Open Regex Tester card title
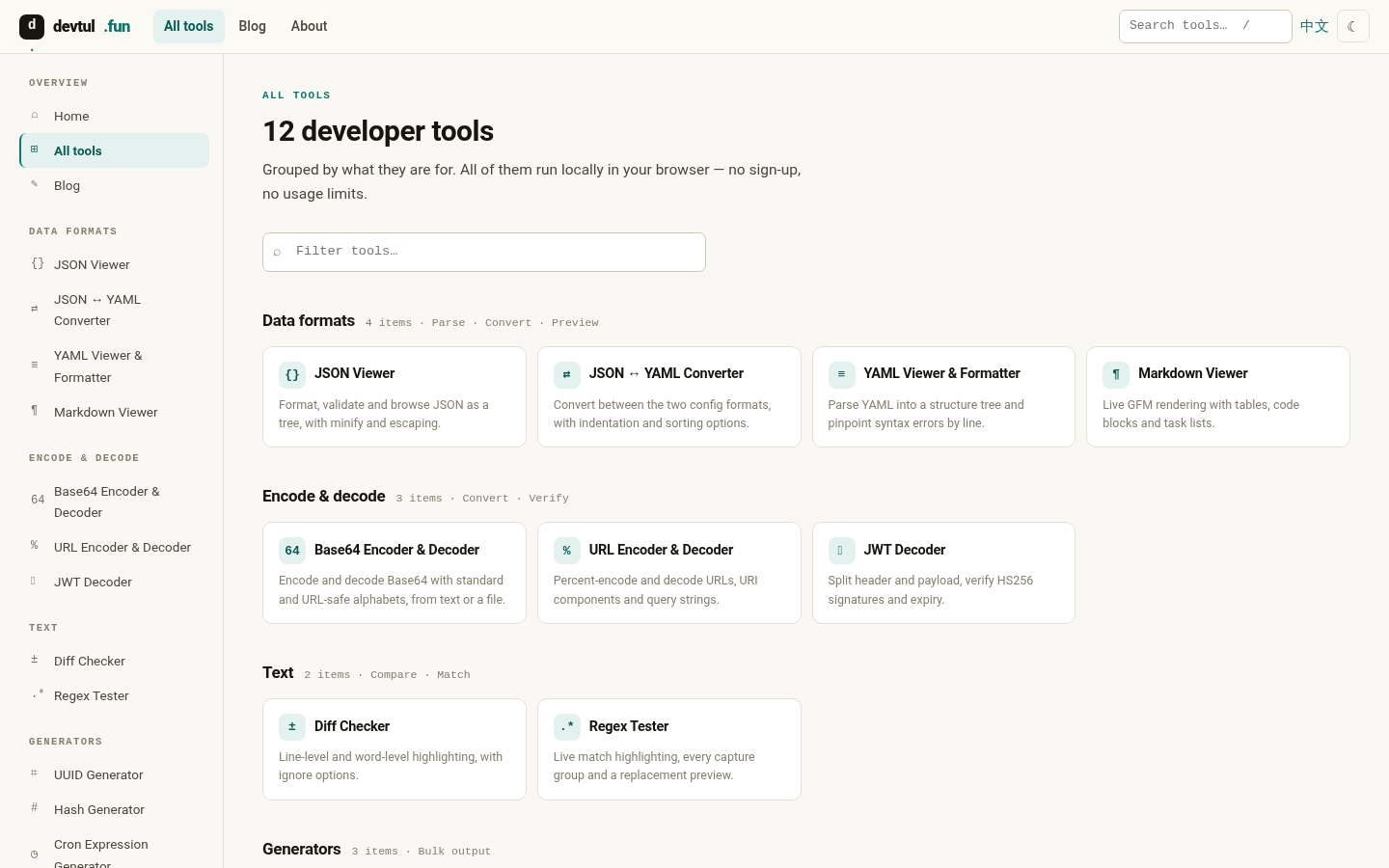Screen dimensions: 1389x868 629,726
